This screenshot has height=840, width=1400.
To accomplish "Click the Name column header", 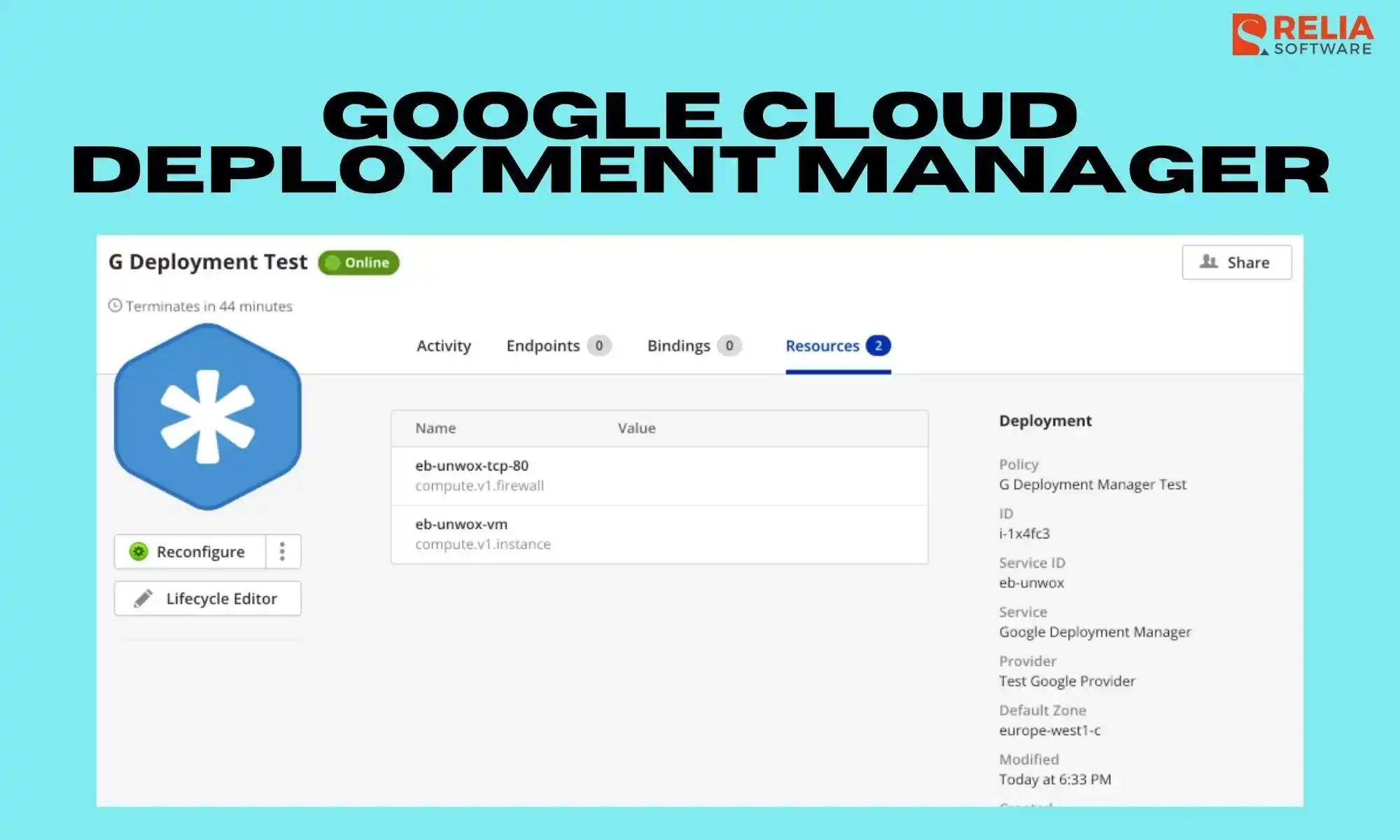I will (435, 428).
